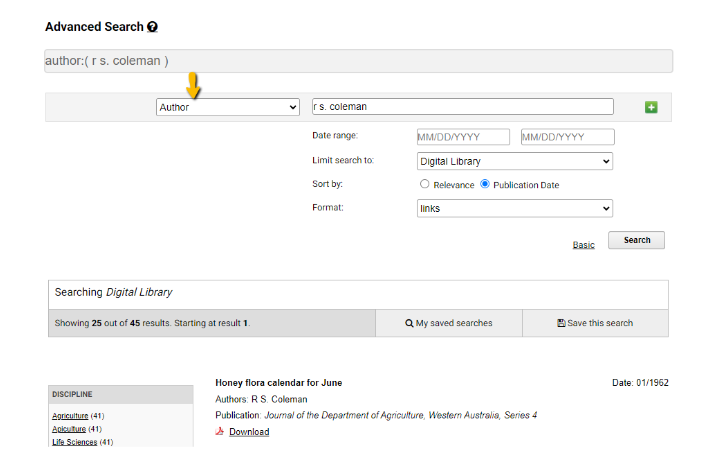Open Advanced Search help question-mark icon

(152, 27)
